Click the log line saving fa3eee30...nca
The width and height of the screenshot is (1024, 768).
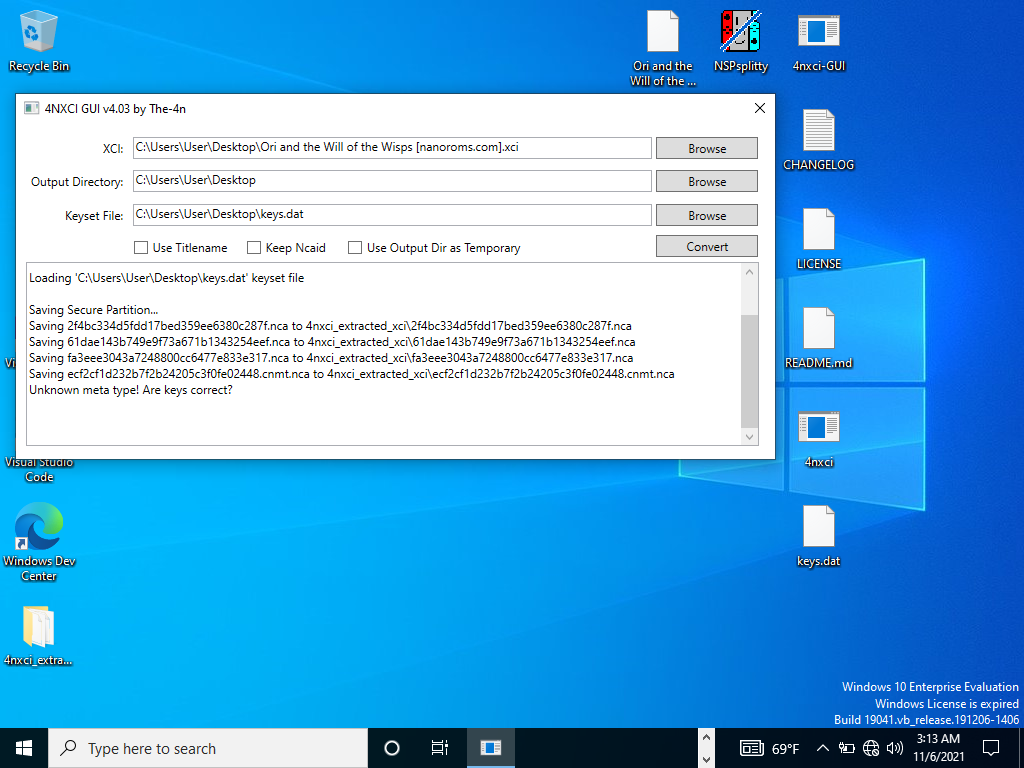tap(330, 358)
